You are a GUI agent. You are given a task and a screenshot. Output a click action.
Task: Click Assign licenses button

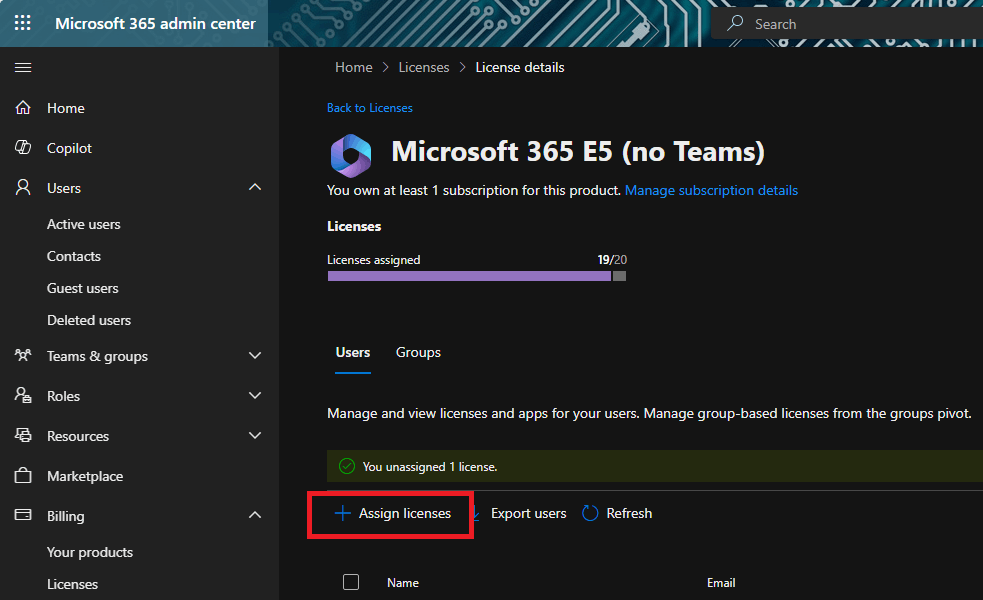click(391, 515)
